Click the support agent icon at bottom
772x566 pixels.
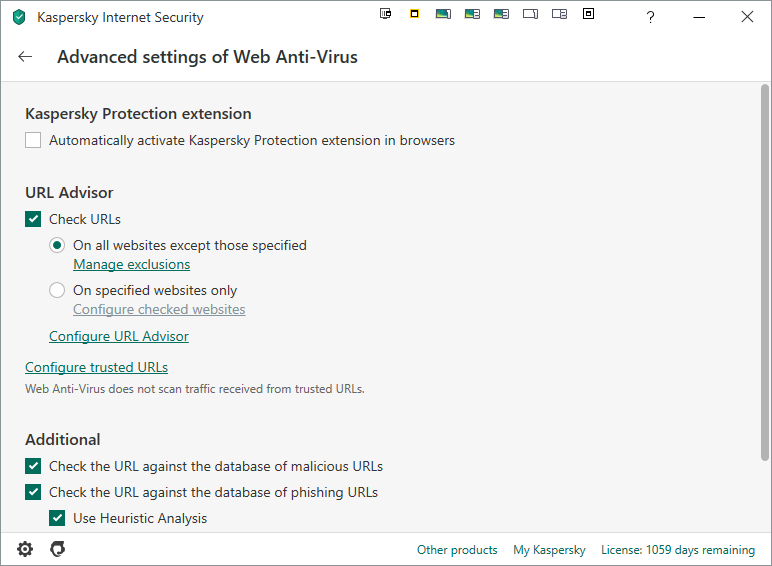(x=58, y=549)
